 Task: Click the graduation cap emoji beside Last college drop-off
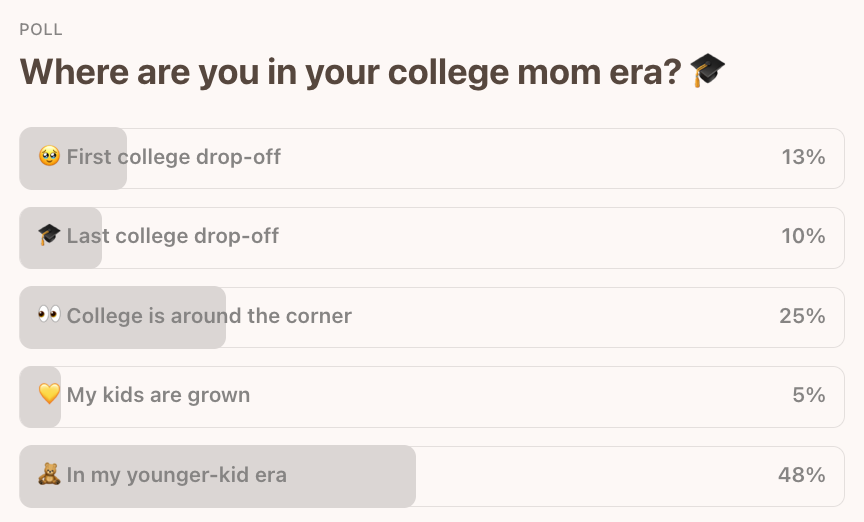tap(49, 235)
